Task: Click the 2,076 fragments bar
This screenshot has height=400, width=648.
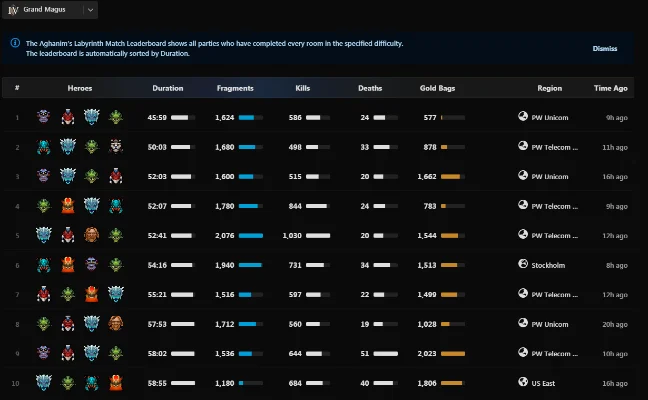Action: pos(251,236)
